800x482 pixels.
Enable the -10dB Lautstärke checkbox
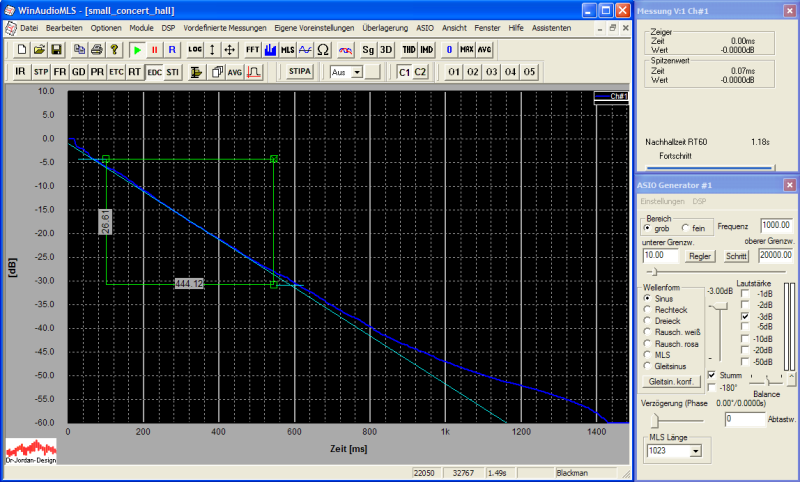(x=745, y=338)
